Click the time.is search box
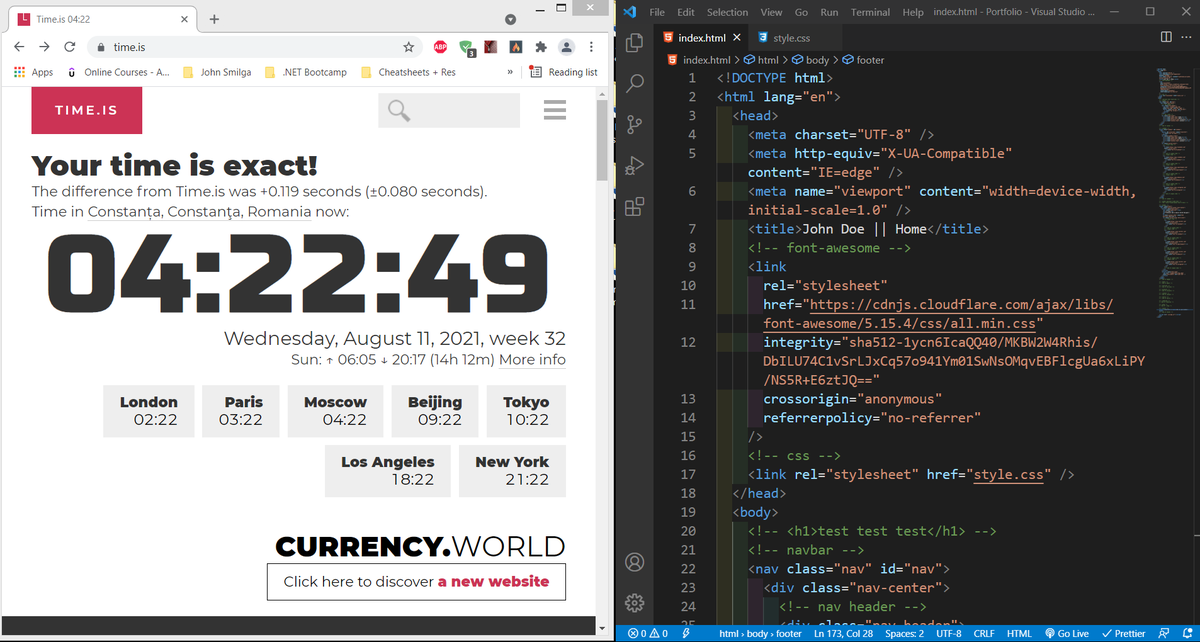1200x642 pixels. (449, 110)
